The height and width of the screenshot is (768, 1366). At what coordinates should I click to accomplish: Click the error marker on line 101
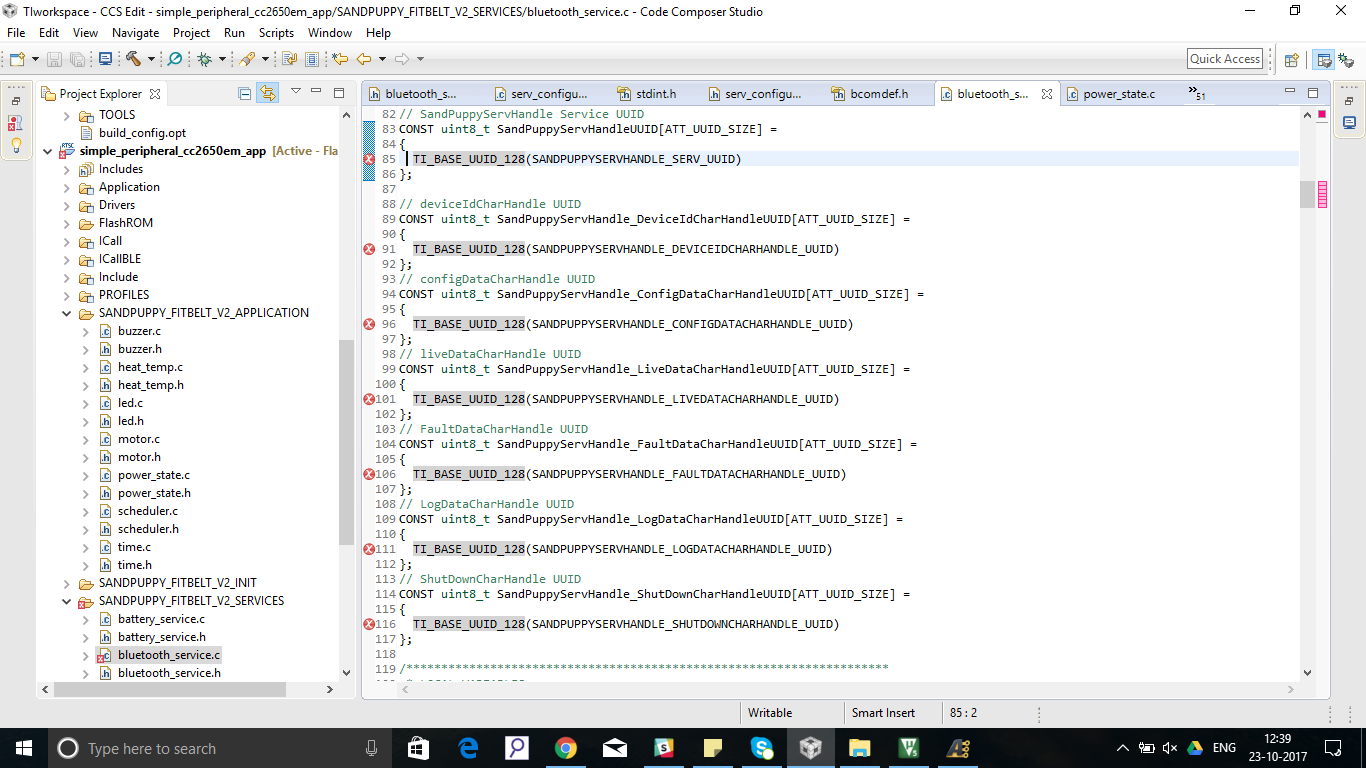coord(369,399)
